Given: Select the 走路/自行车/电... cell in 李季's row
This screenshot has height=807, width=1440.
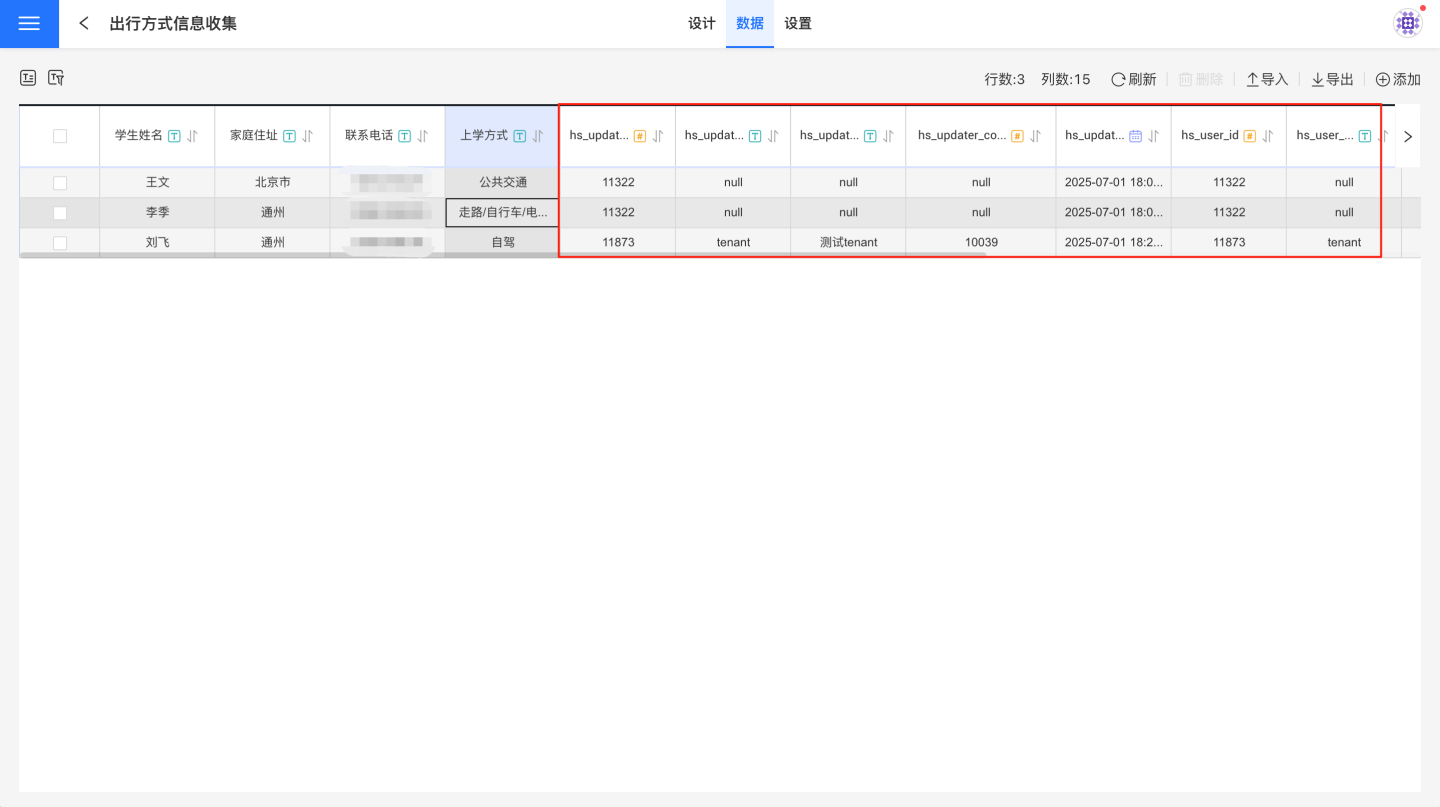Looking at the screenshot, I should pos(502,213).
